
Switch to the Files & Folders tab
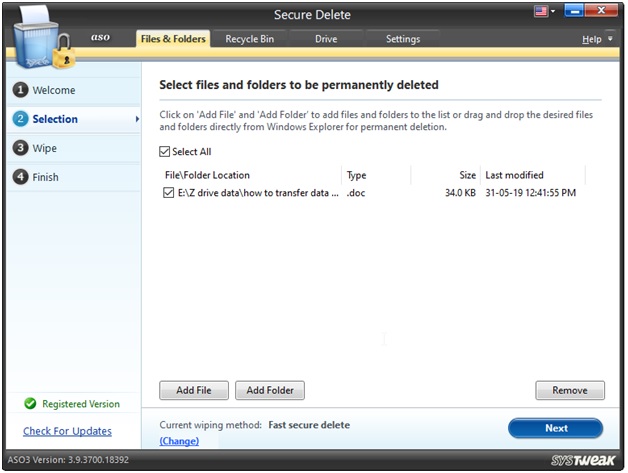click(173, 39)
